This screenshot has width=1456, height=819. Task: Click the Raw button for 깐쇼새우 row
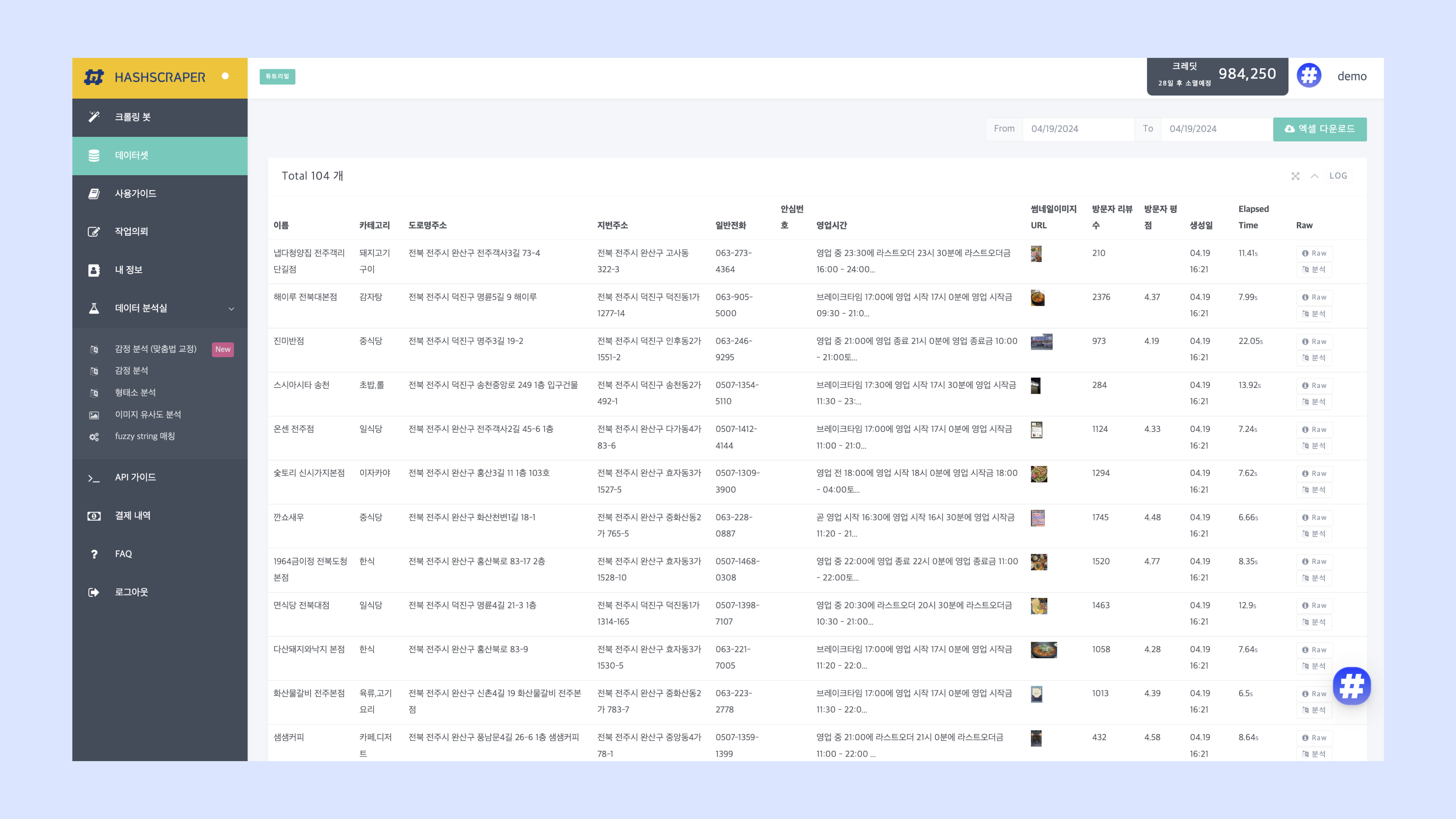pyautogui.click(x=1314, y=518)
